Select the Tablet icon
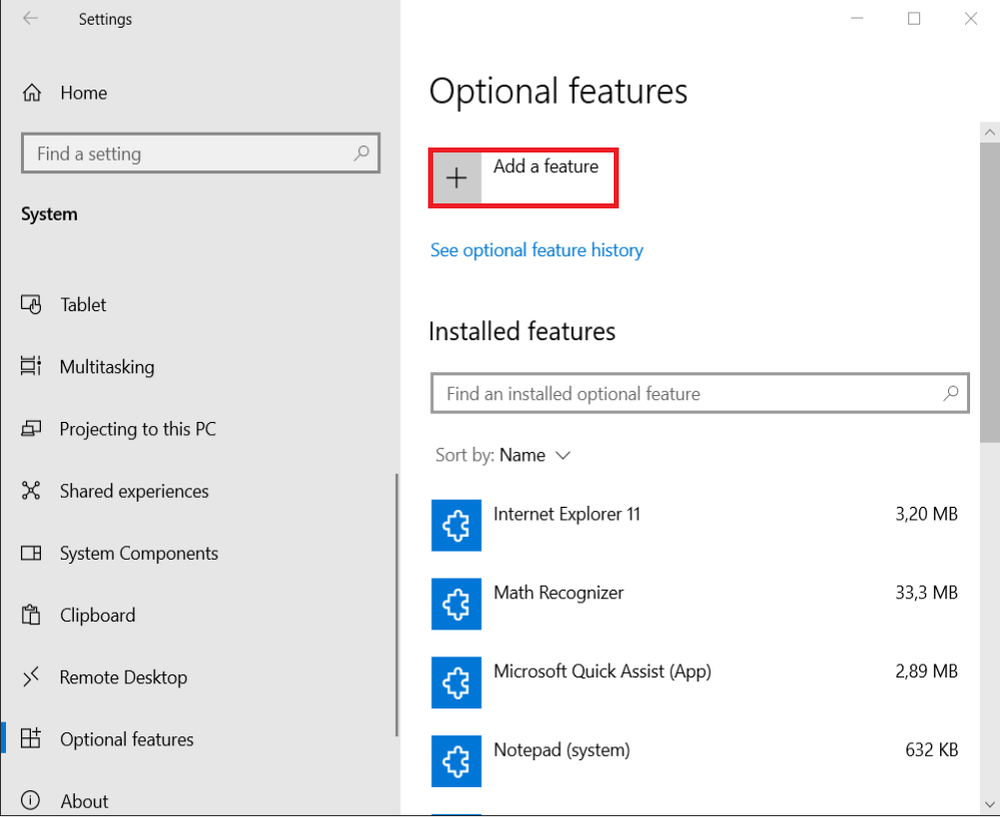1000x817 pixels. (x=31, y=305)
